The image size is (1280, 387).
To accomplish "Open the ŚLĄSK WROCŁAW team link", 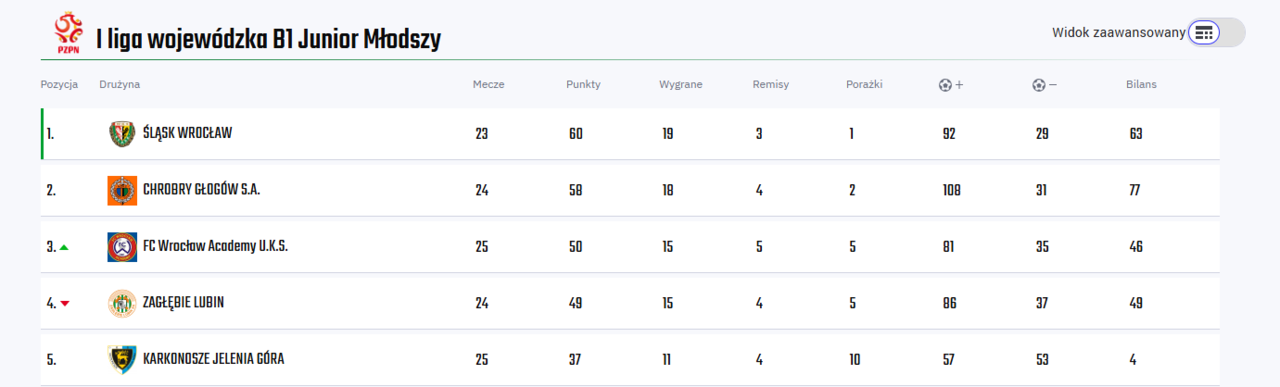I will click(x=187, y=133).
